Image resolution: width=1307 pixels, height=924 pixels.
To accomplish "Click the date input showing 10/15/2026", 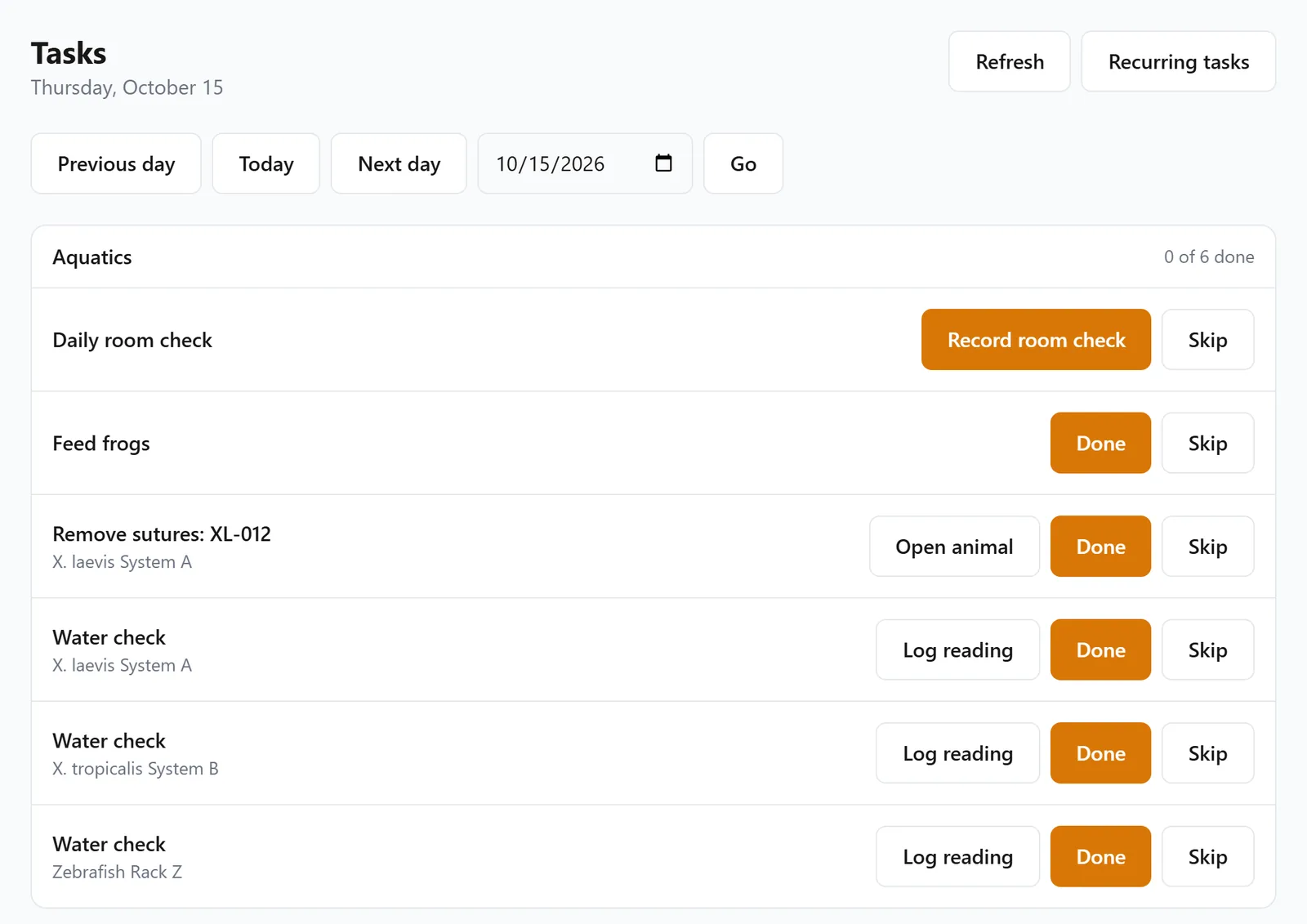I will coord(585,163).
